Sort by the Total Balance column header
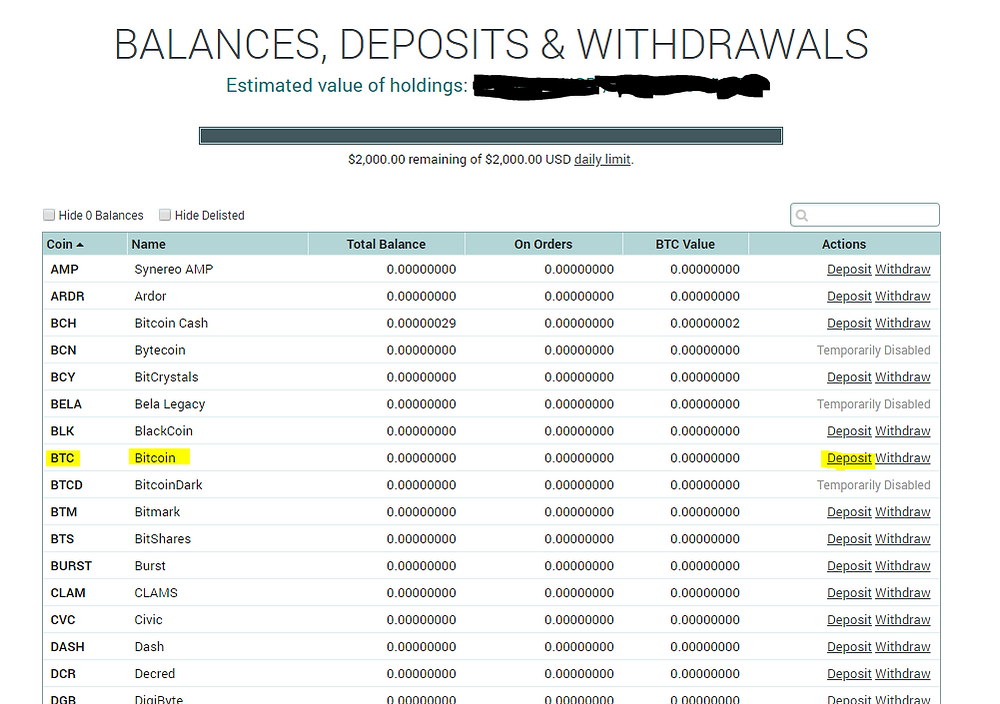The image size is (1000, 704). pos(386,244)
